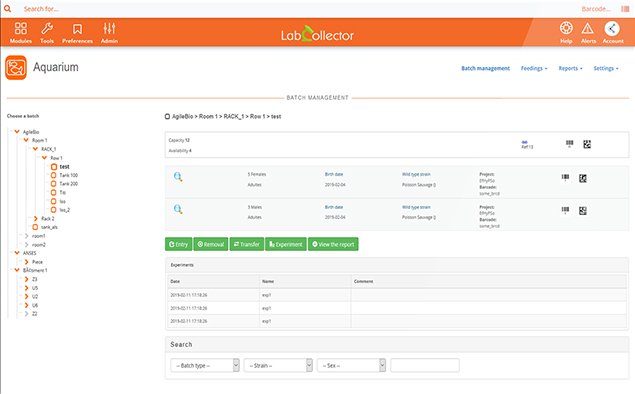635x394 pixels.
Task: Select the loo_2 tank in tree
Action: pos(64,210)
